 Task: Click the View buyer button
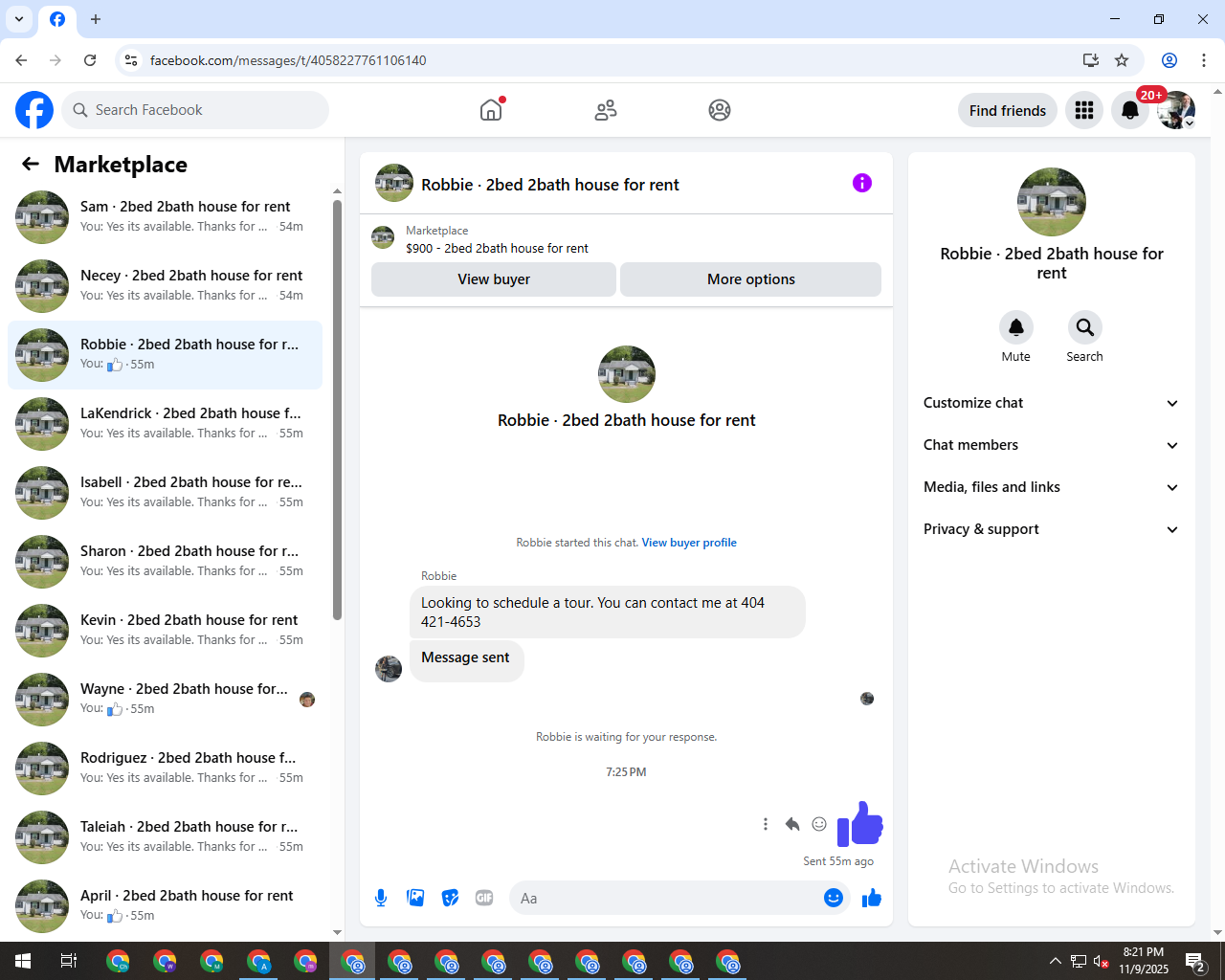(494, 279)
